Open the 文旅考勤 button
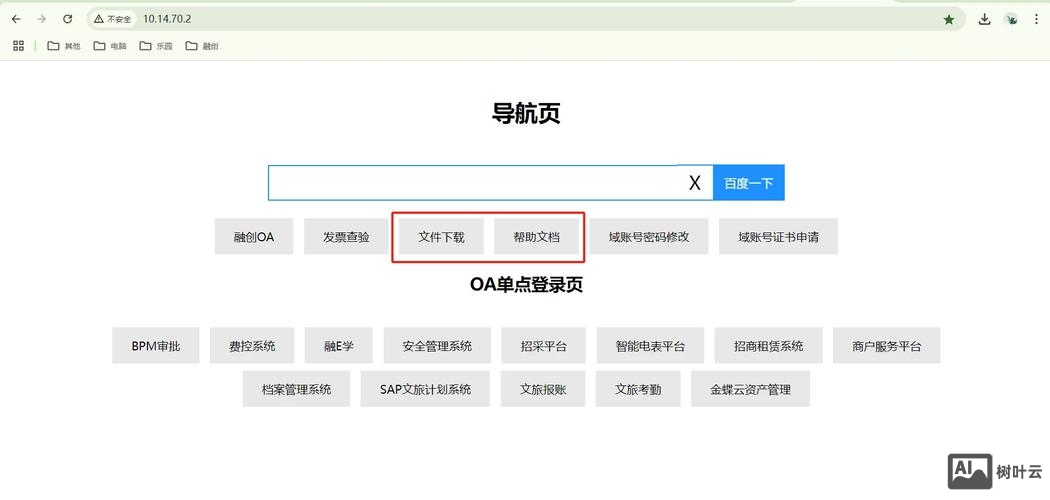This screenshot has height=500, width=1050. (638, 389)
